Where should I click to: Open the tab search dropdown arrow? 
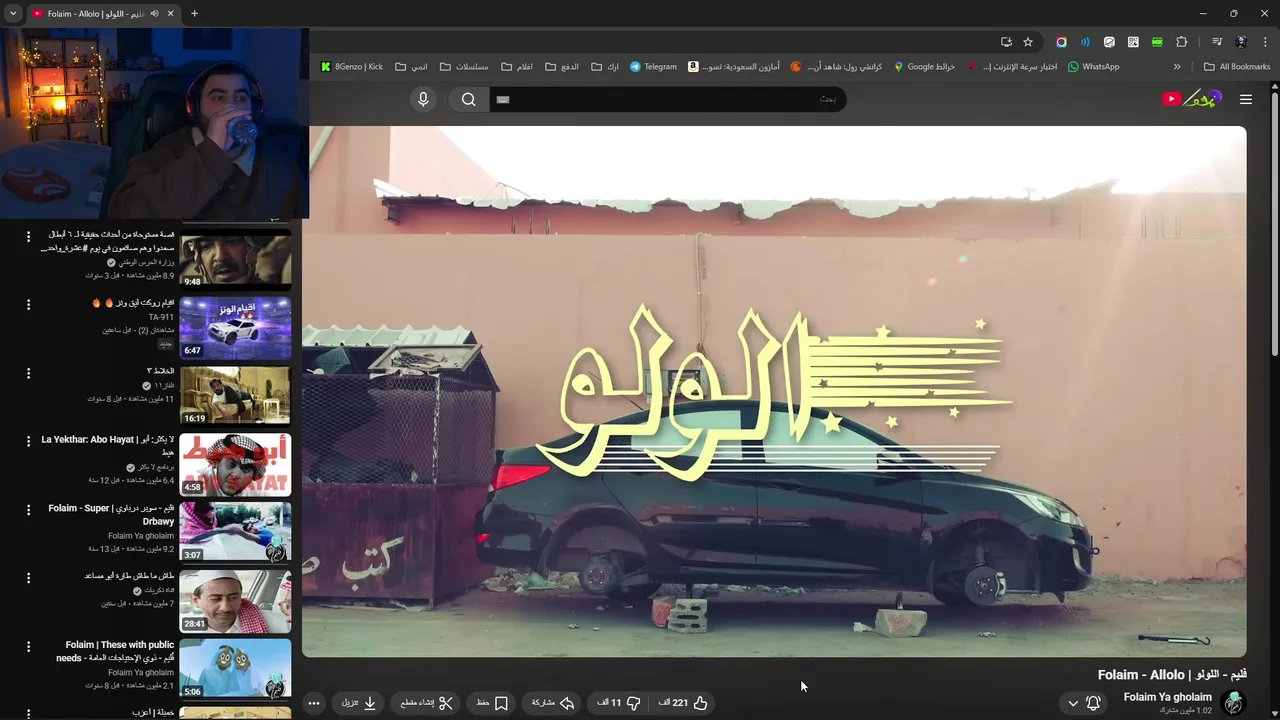pos(13,14)
